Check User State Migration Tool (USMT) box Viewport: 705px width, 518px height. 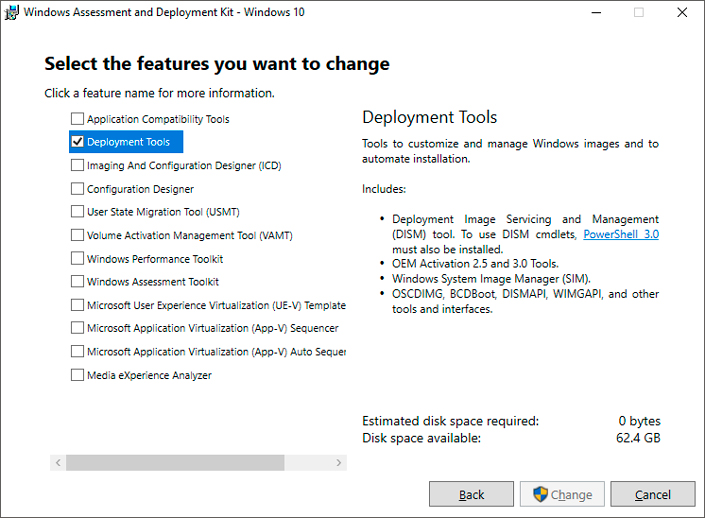(x=77, y=211)
